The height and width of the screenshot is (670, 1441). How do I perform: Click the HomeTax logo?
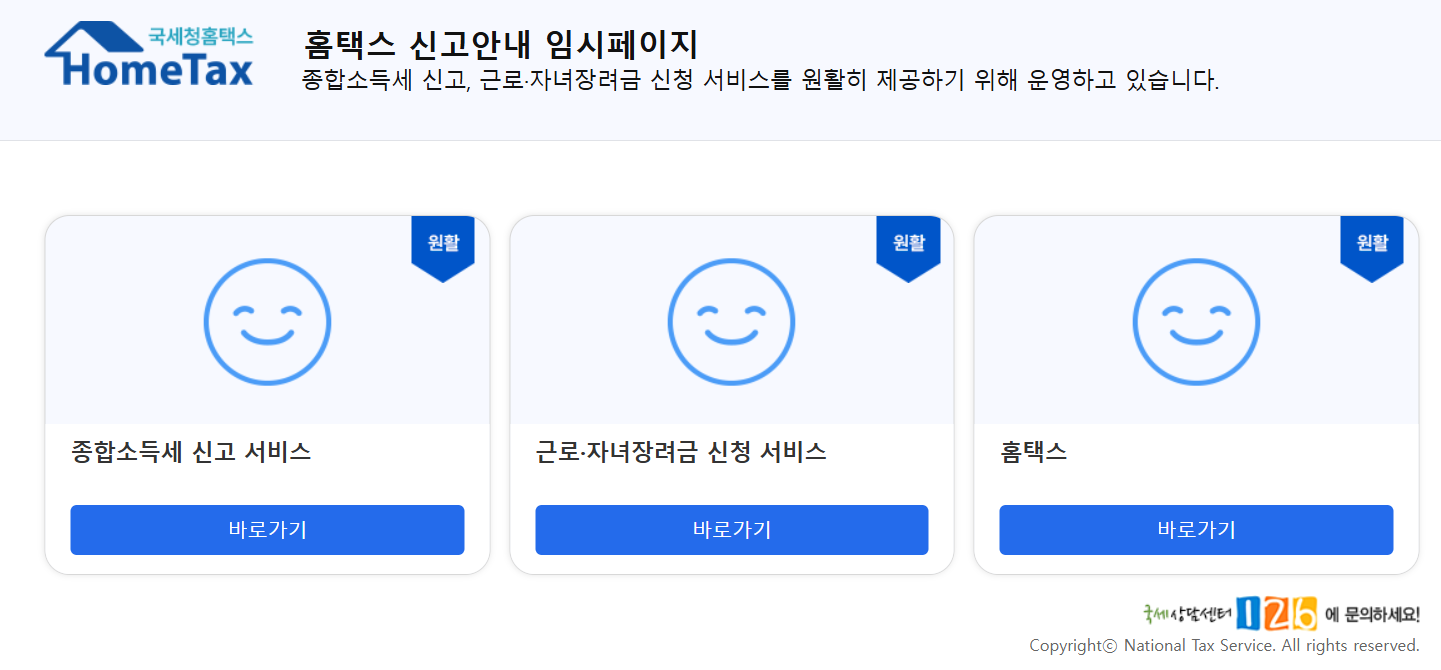pos(149,55)
